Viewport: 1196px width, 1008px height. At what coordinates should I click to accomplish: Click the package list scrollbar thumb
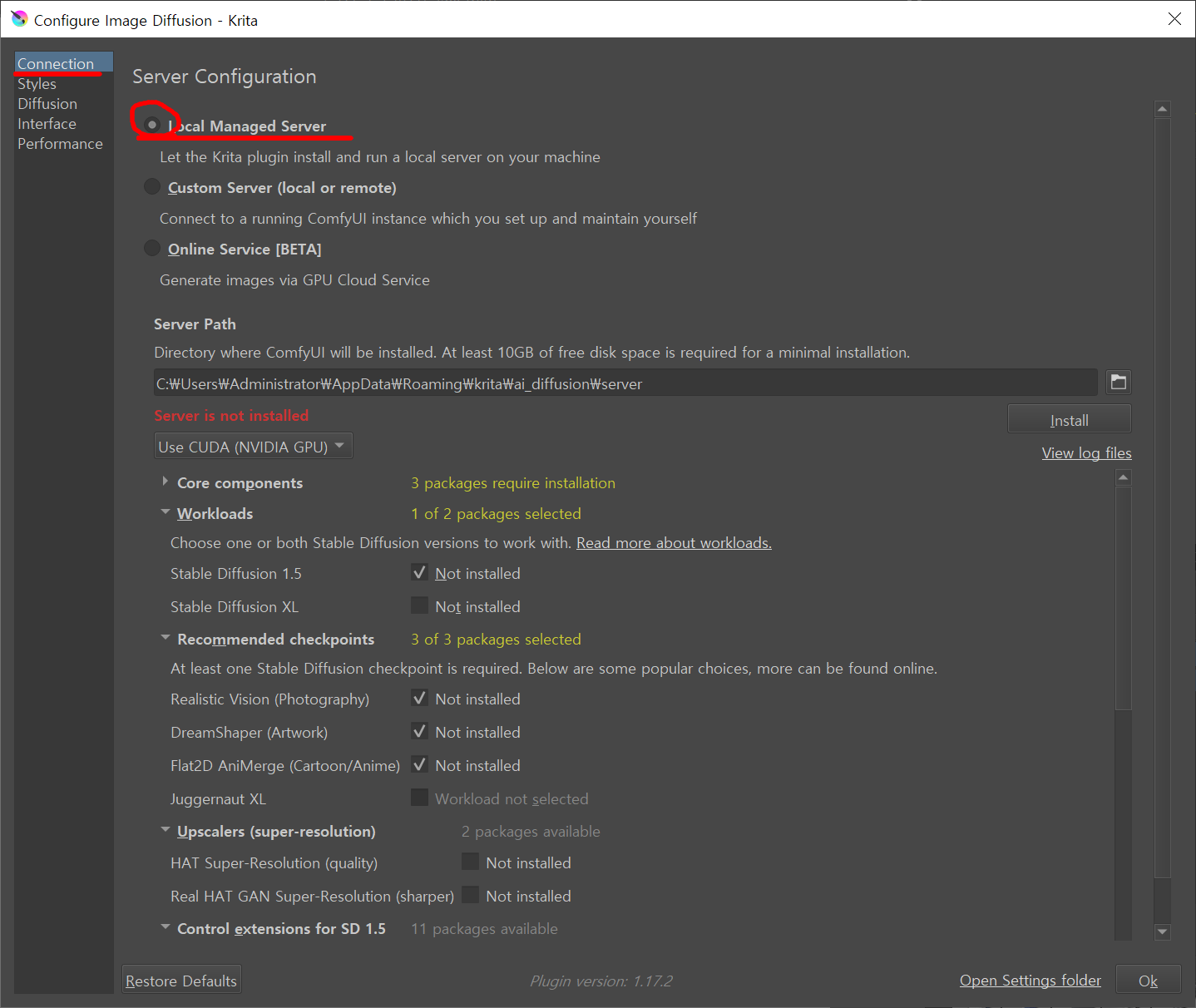point(1124,598)
